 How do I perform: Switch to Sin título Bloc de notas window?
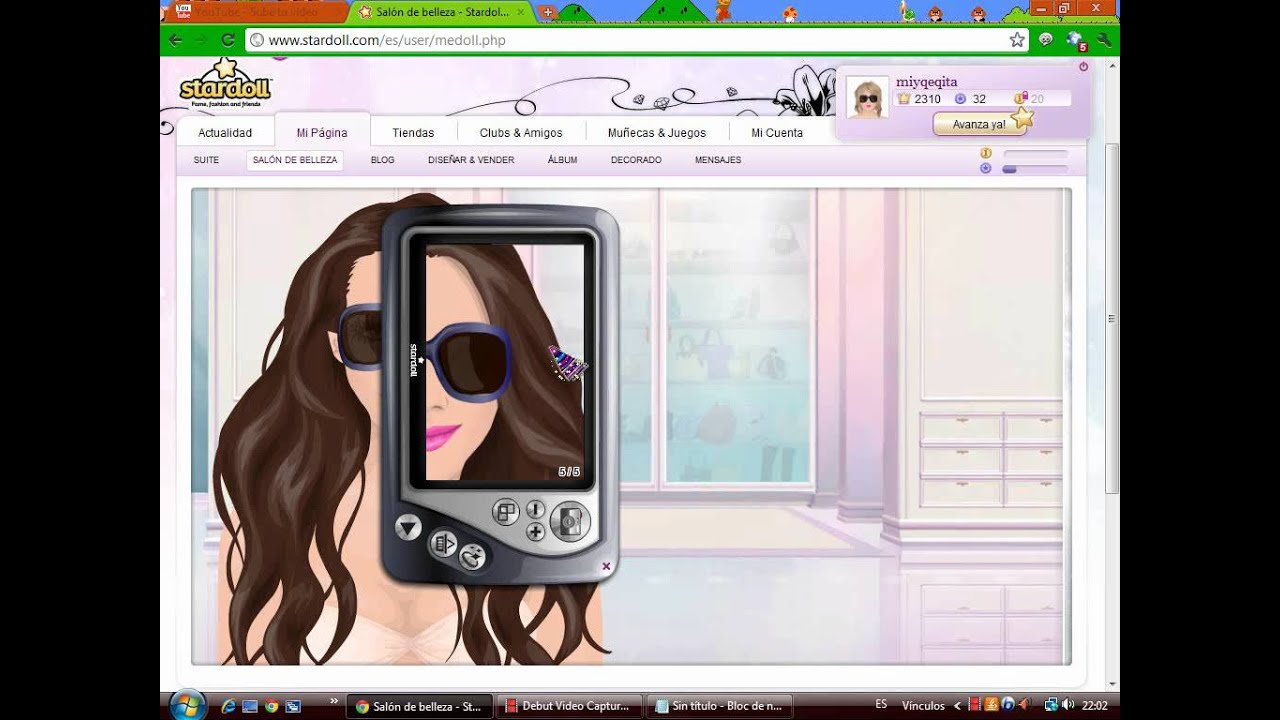pyautogui.click(x=720, y=706)
